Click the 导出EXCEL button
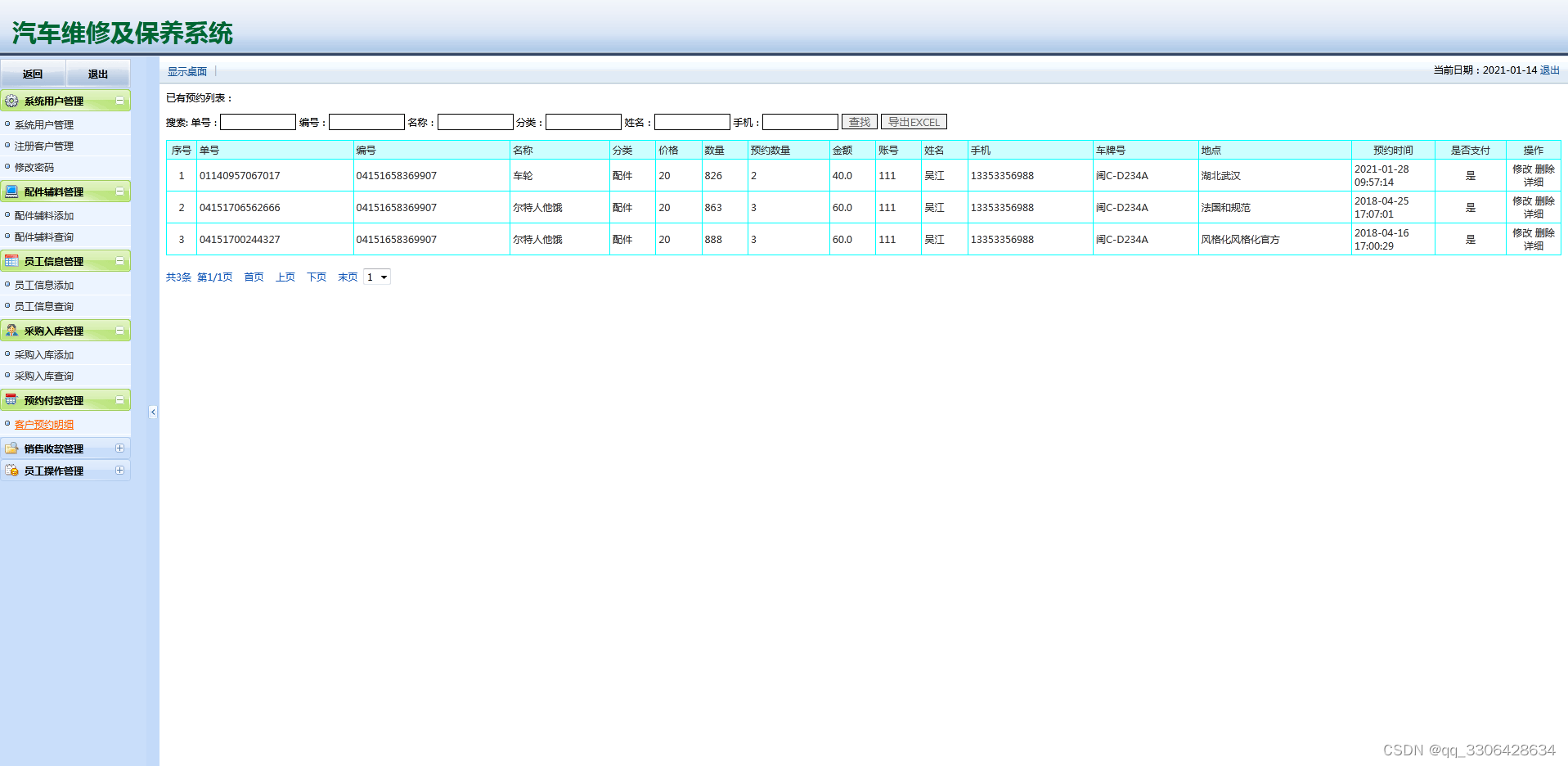This screenshot has width=1568, height=766. pos(914,122)
